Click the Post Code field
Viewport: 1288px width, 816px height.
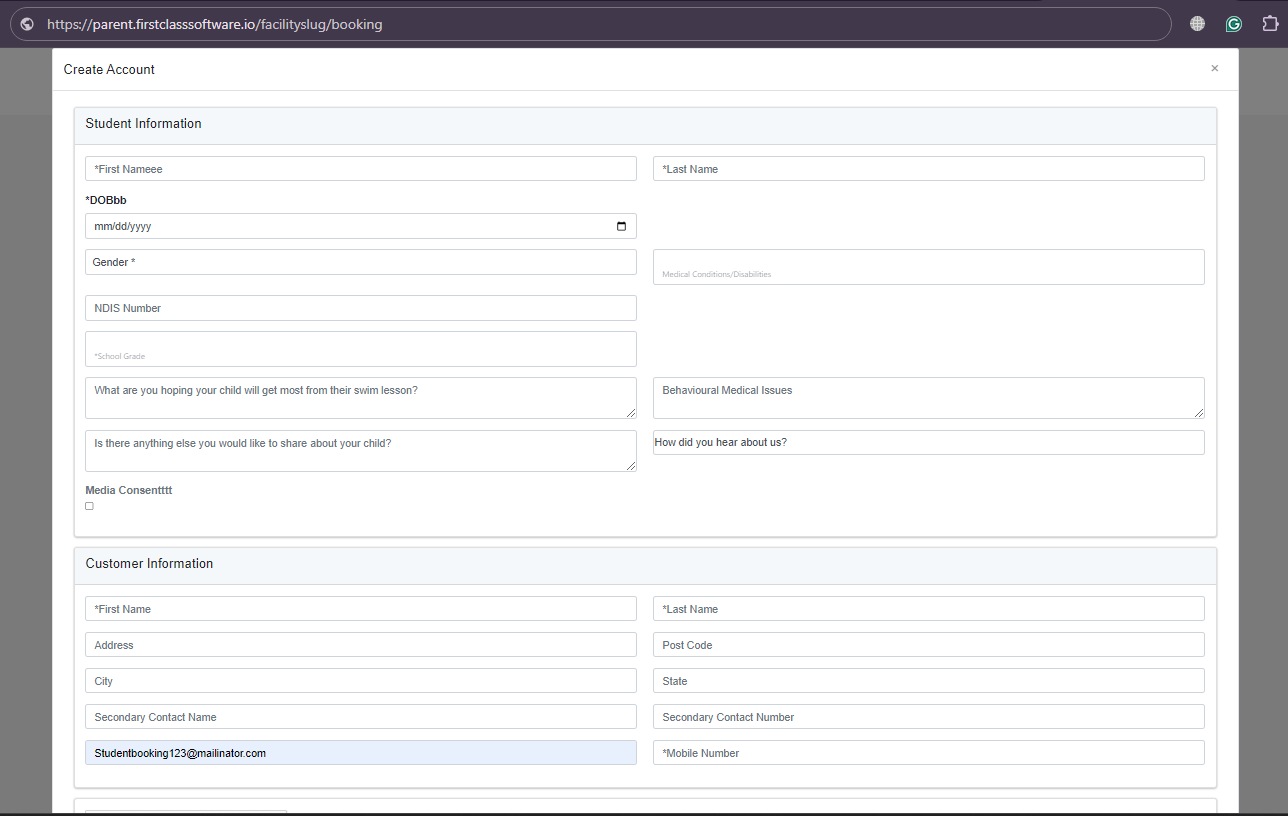[x=929, y=645]
